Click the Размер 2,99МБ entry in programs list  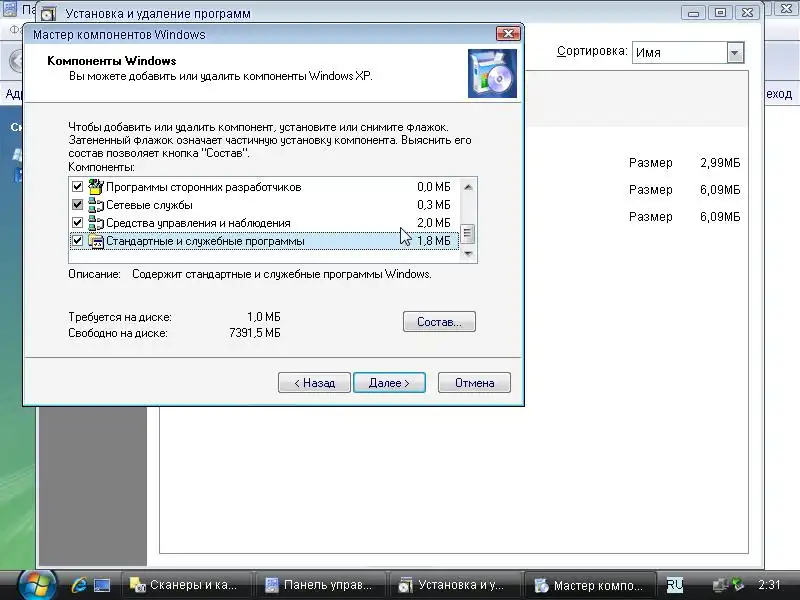pyautogui.click(x=684, y=163)
